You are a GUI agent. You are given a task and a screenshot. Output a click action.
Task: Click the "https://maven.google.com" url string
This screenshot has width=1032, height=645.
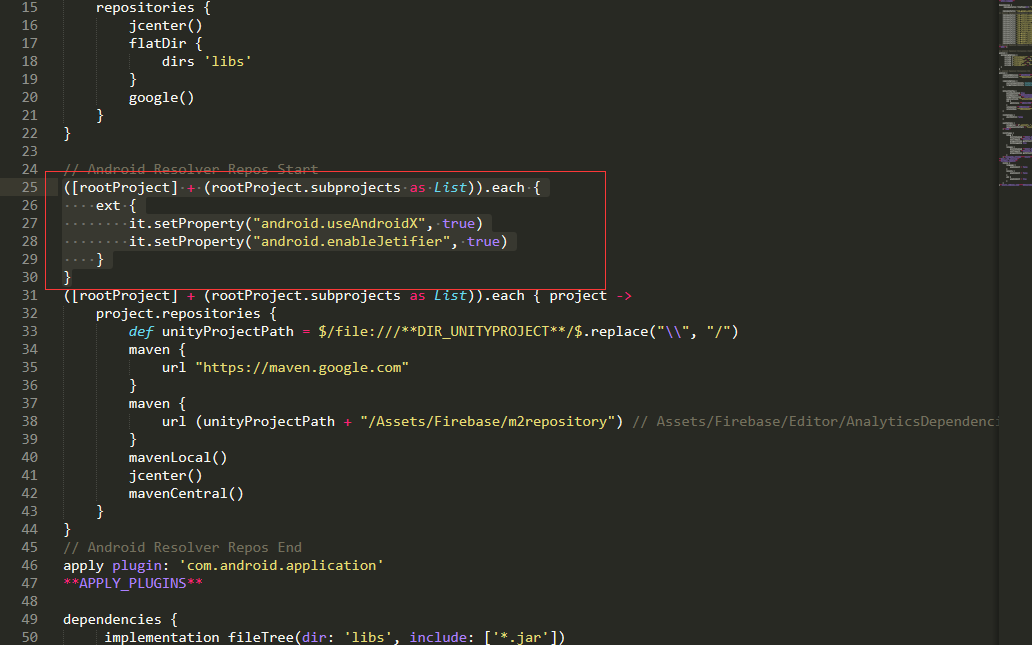coord(302,367)
